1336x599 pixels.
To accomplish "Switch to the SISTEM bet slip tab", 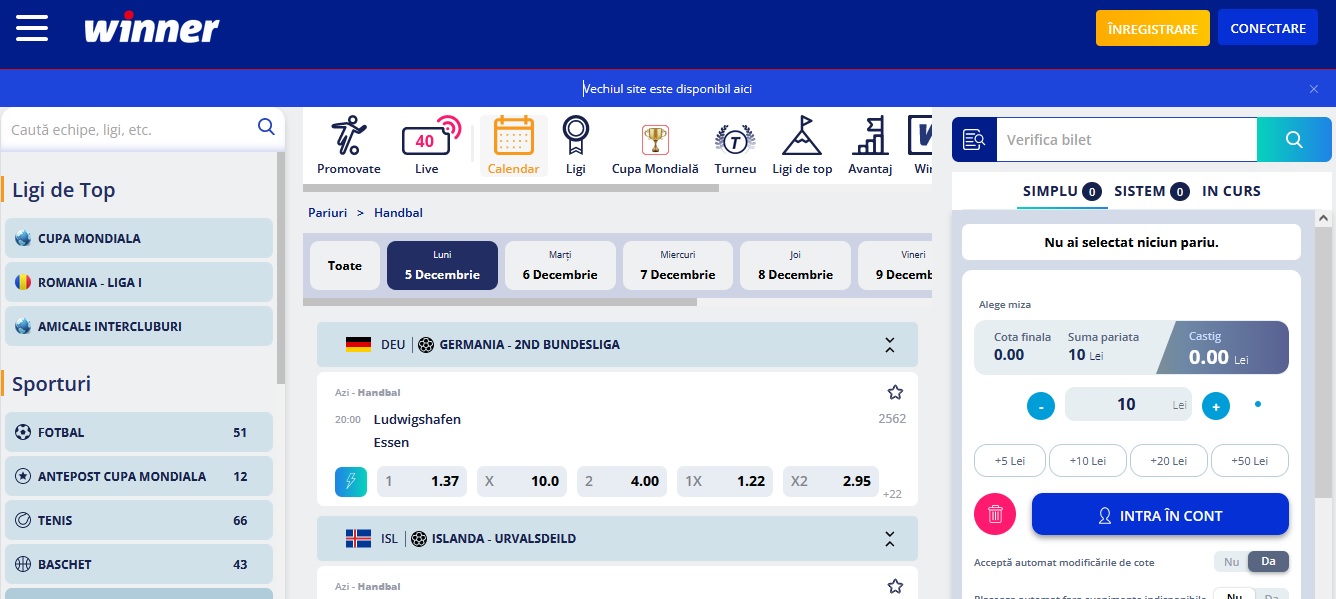I will (x=1151, y=191).
